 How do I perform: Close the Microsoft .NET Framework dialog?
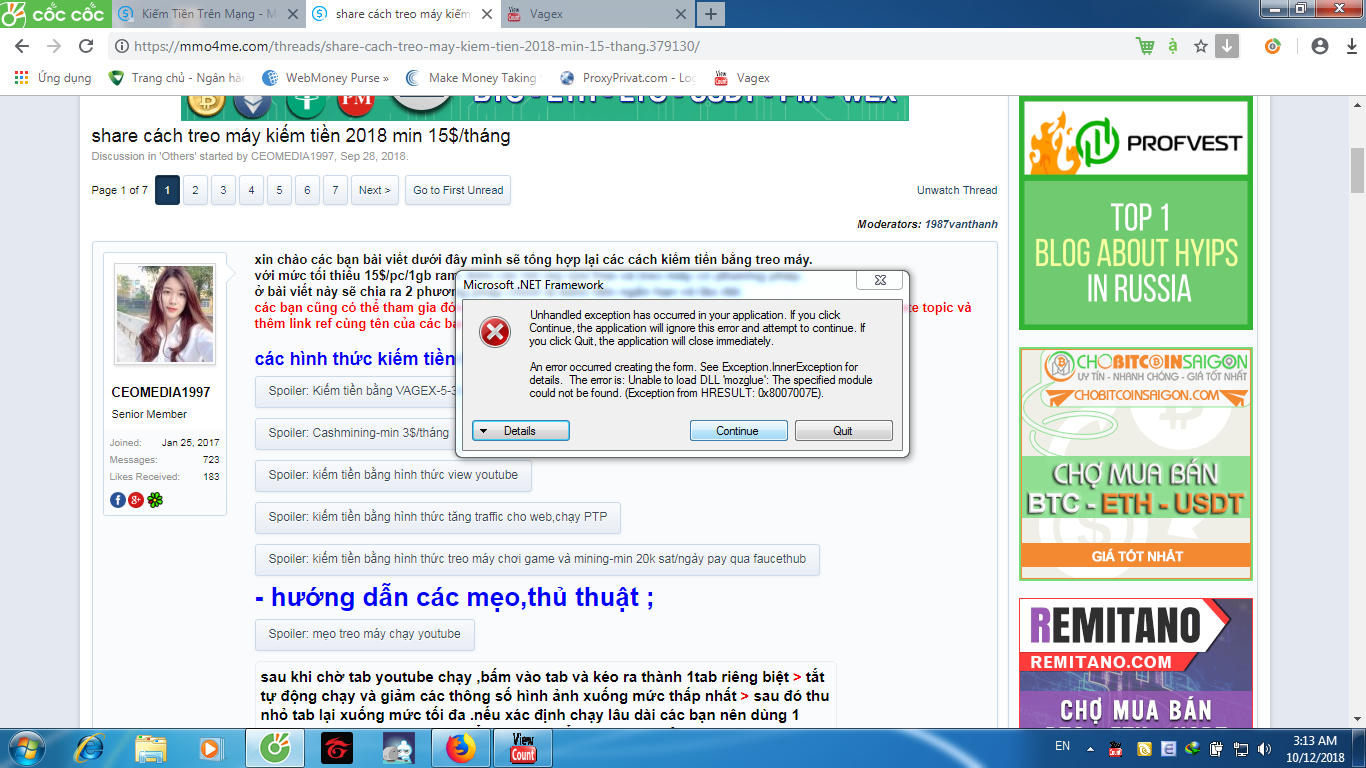880,281
